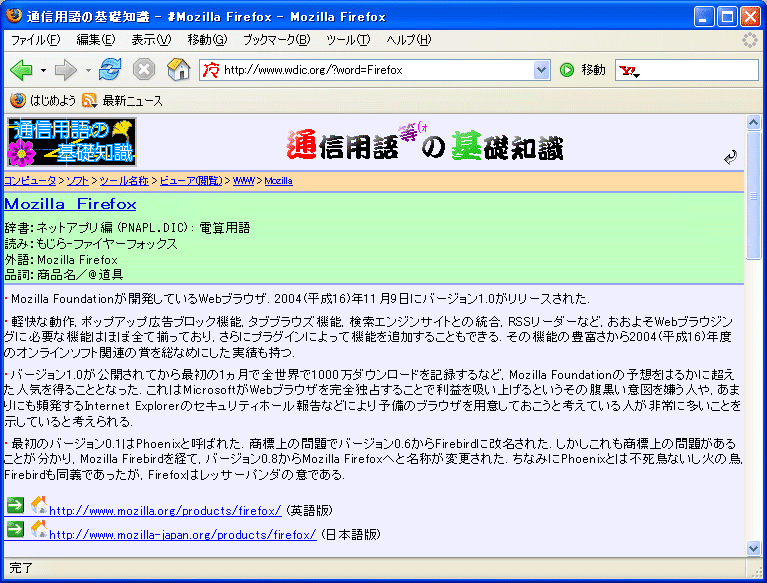This screenshot has height=583, width=767.
Task: Follow the ソフト breadcrumb link
Action: pos(77,180)
